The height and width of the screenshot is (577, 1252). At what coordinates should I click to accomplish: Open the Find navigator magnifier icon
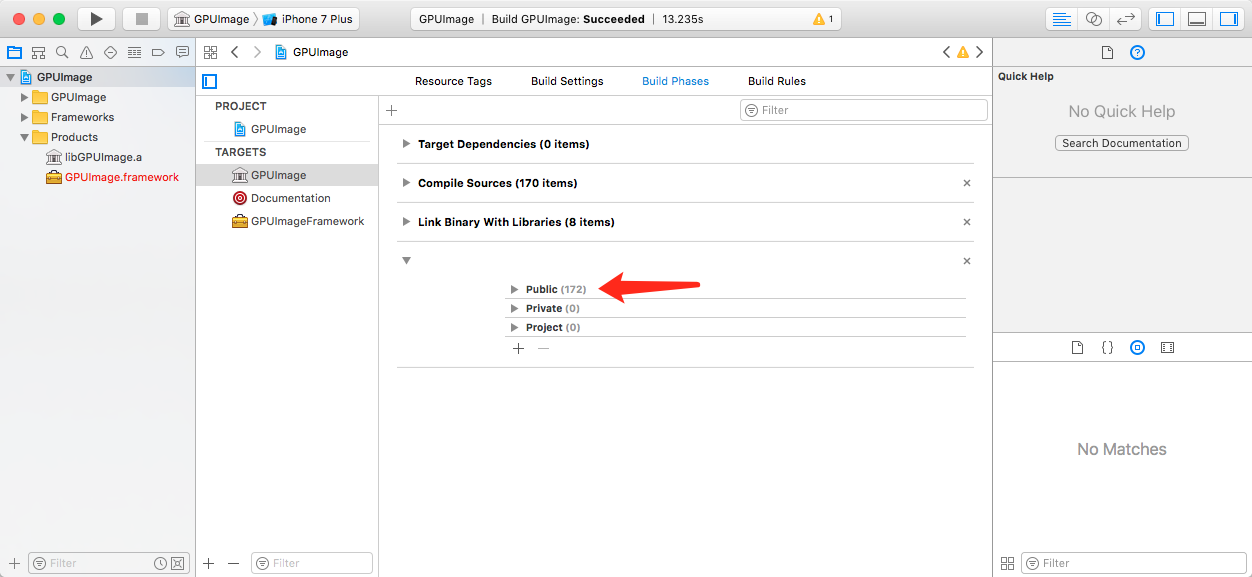pyautogui.click(x=62, y=52)
